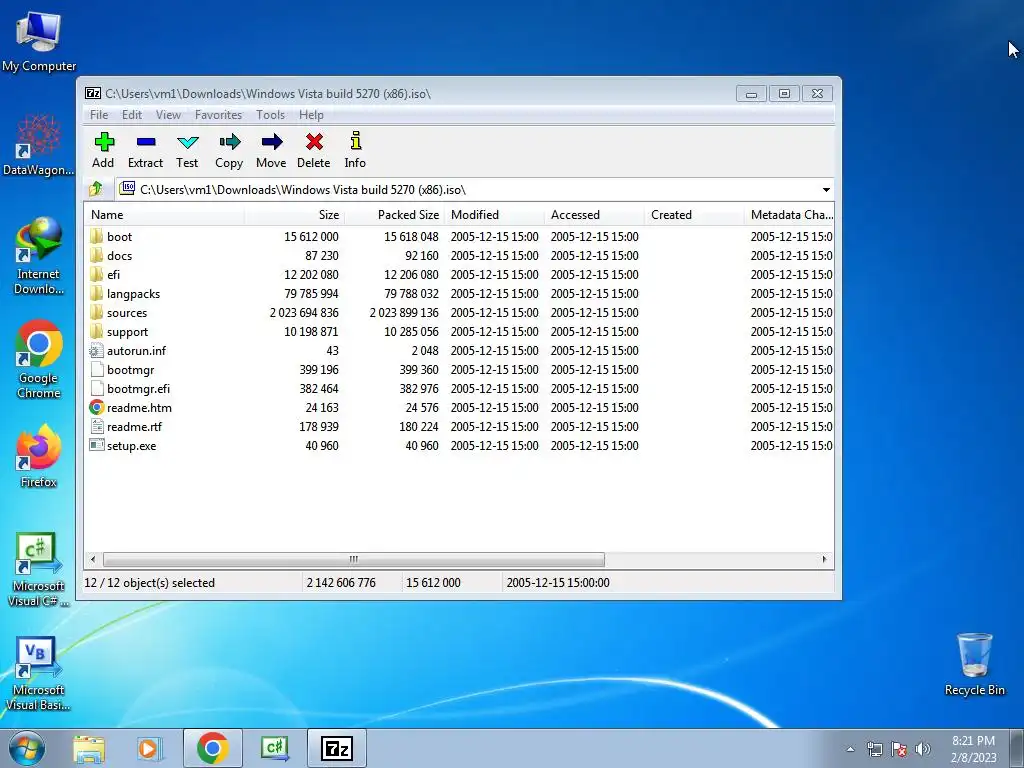Open My Computer desktop icon
This screenshot has height=768, width=1024.
[x=39, y=41]
